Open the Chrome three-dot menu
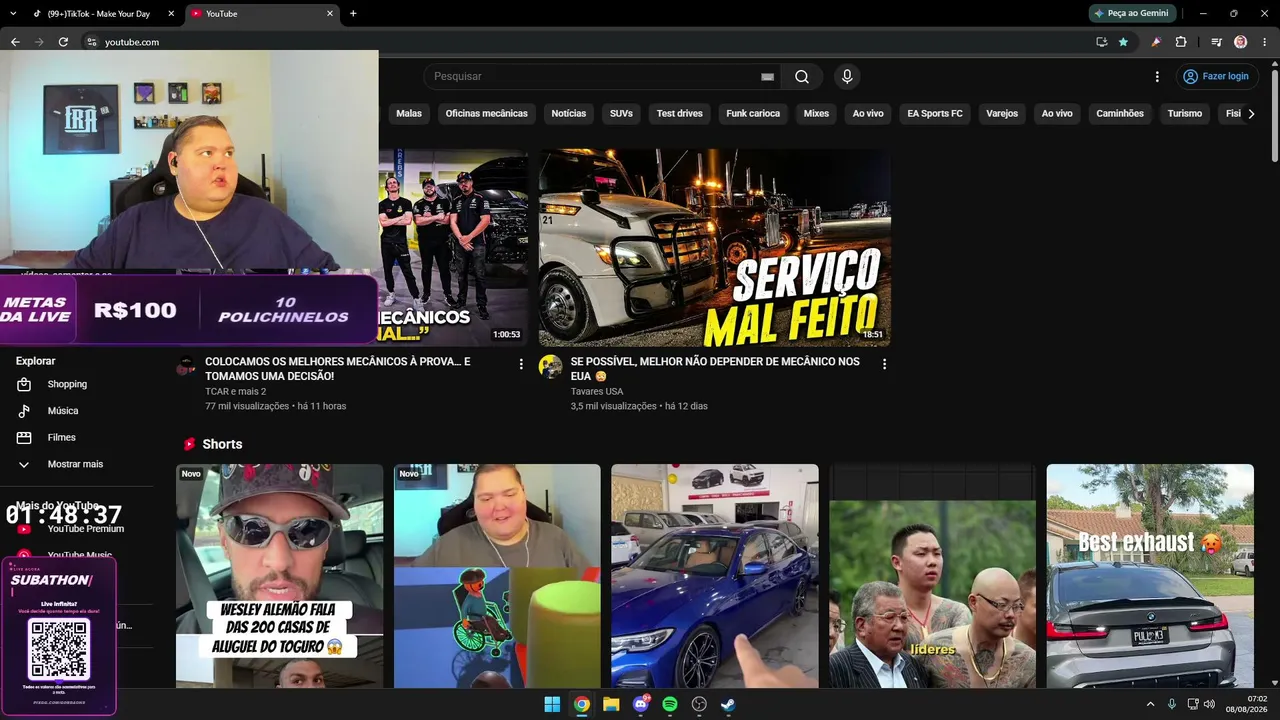 tap(1264, 42)
